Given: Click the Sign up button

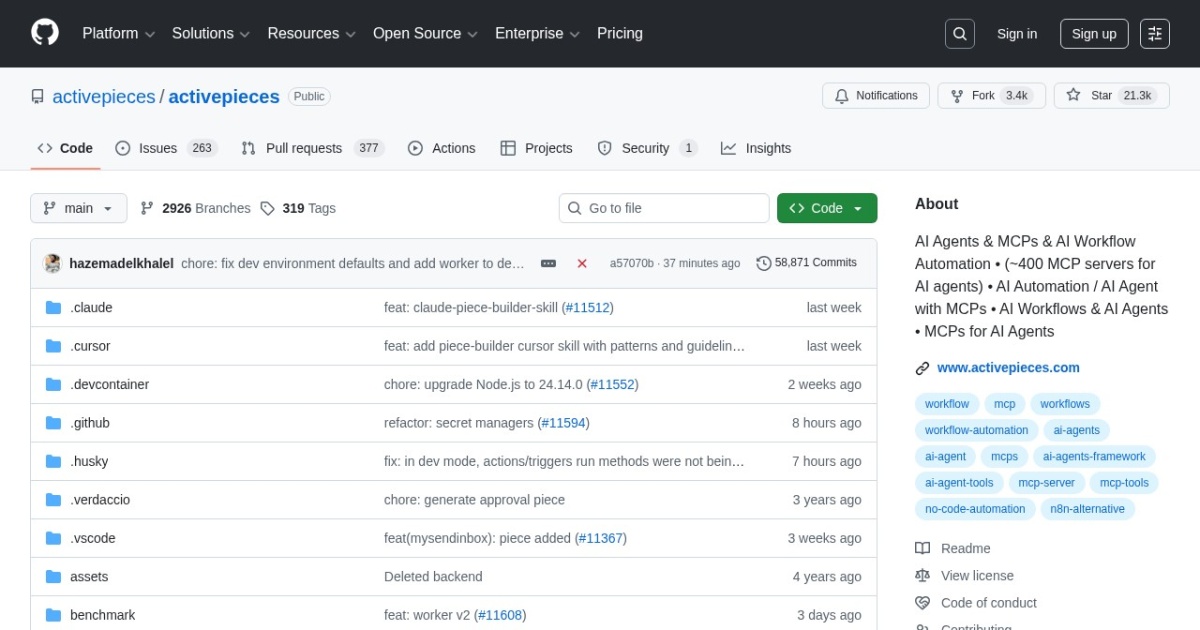Looking at the screenshot, I should (1093, 33).
